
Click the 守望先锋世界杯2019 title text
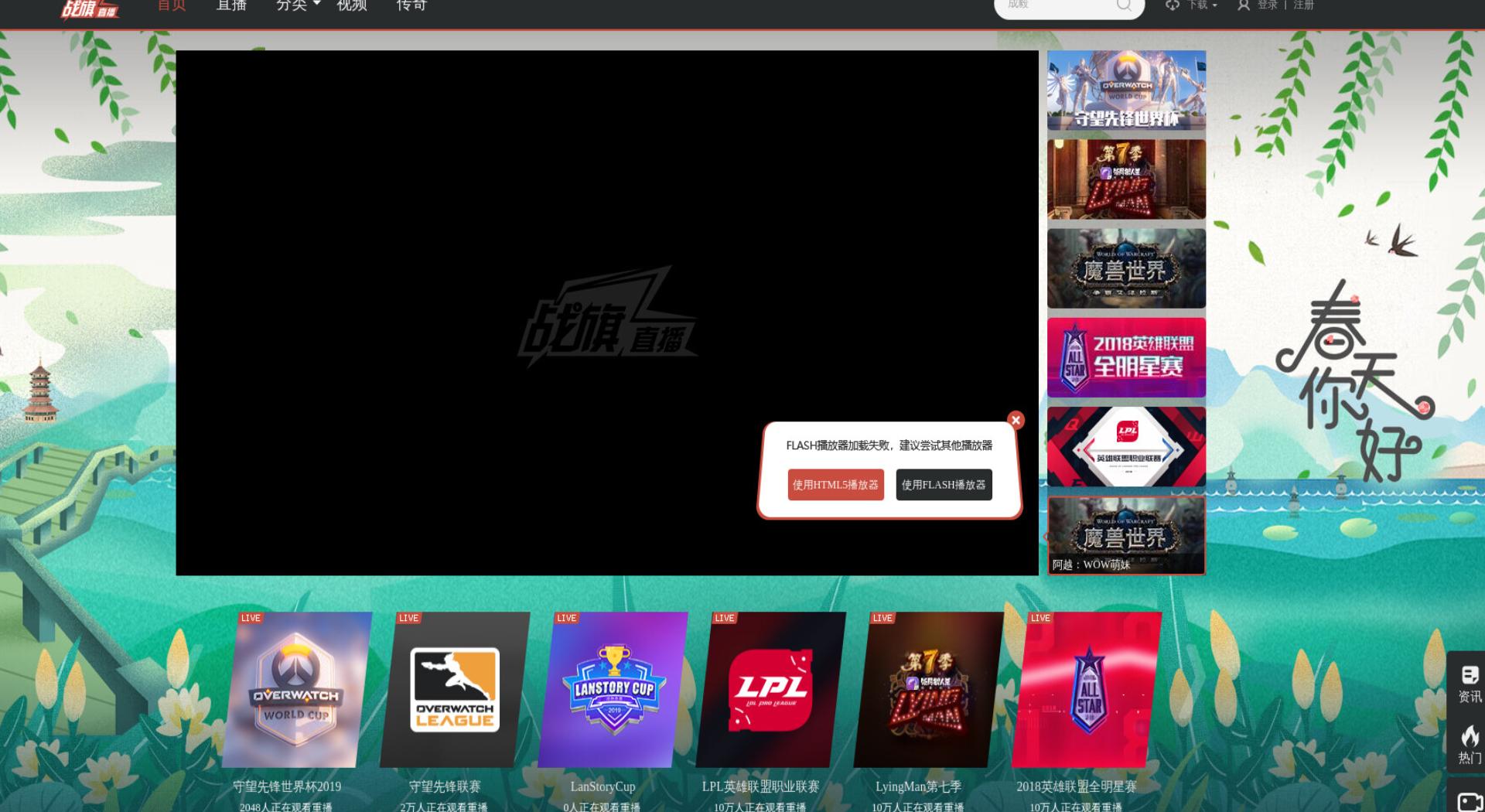(287, 786)
